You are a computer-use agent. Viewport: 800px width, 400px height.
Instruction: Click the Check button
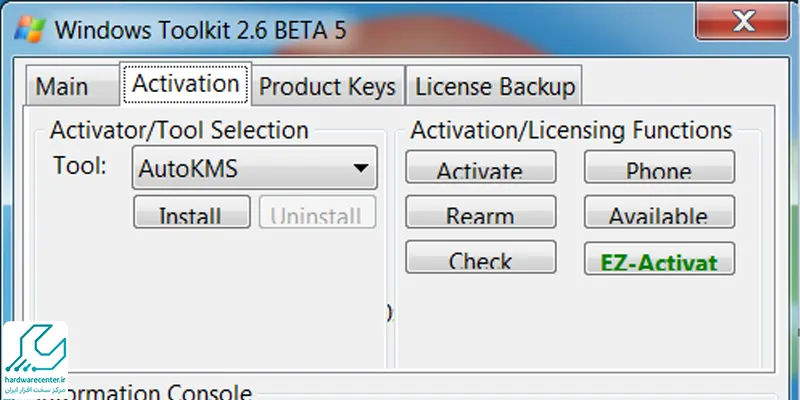coord(481,257)
